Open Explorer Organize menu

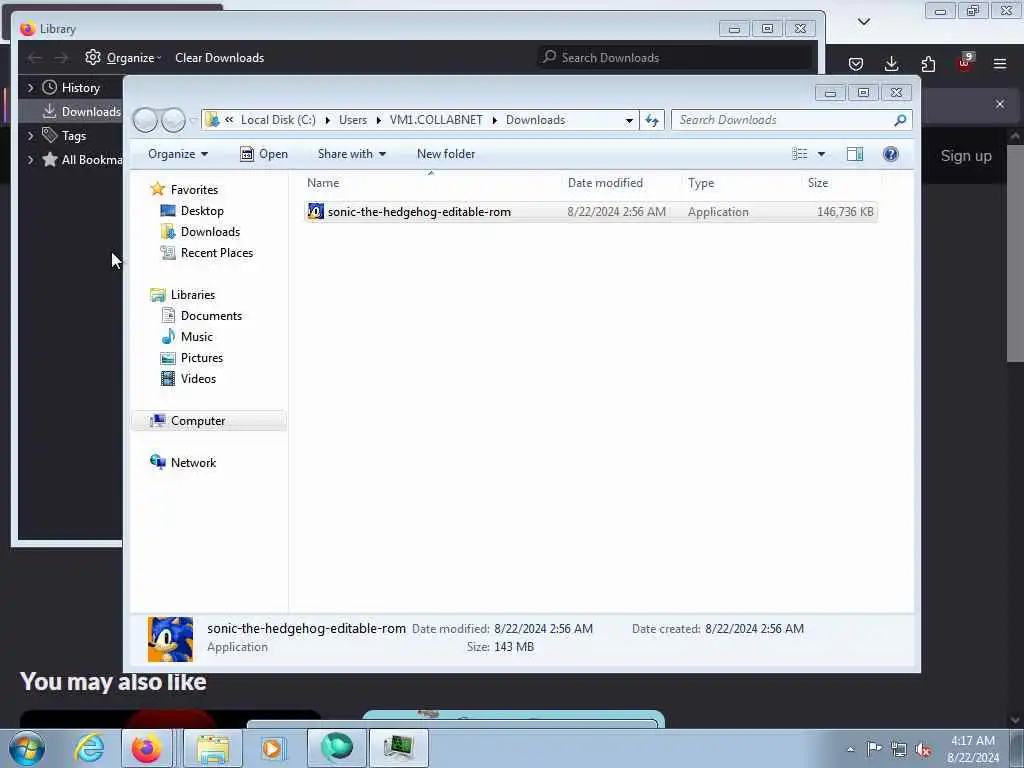pyautogui.click(x=178, y=154)
